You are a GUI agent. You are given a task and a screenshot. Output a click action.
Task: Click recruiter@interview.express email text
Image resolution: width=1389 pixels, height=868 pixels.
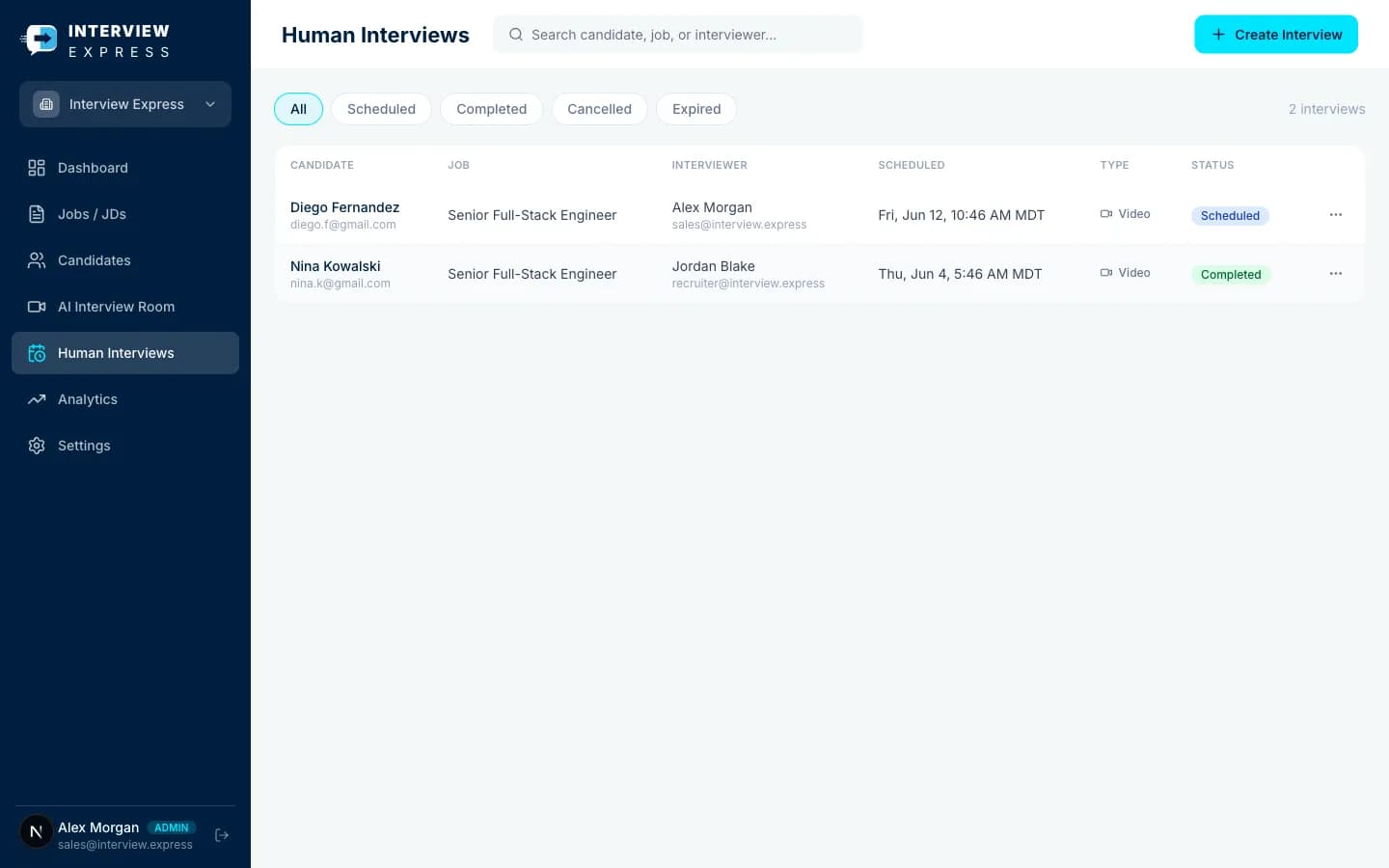click(748, 284)
